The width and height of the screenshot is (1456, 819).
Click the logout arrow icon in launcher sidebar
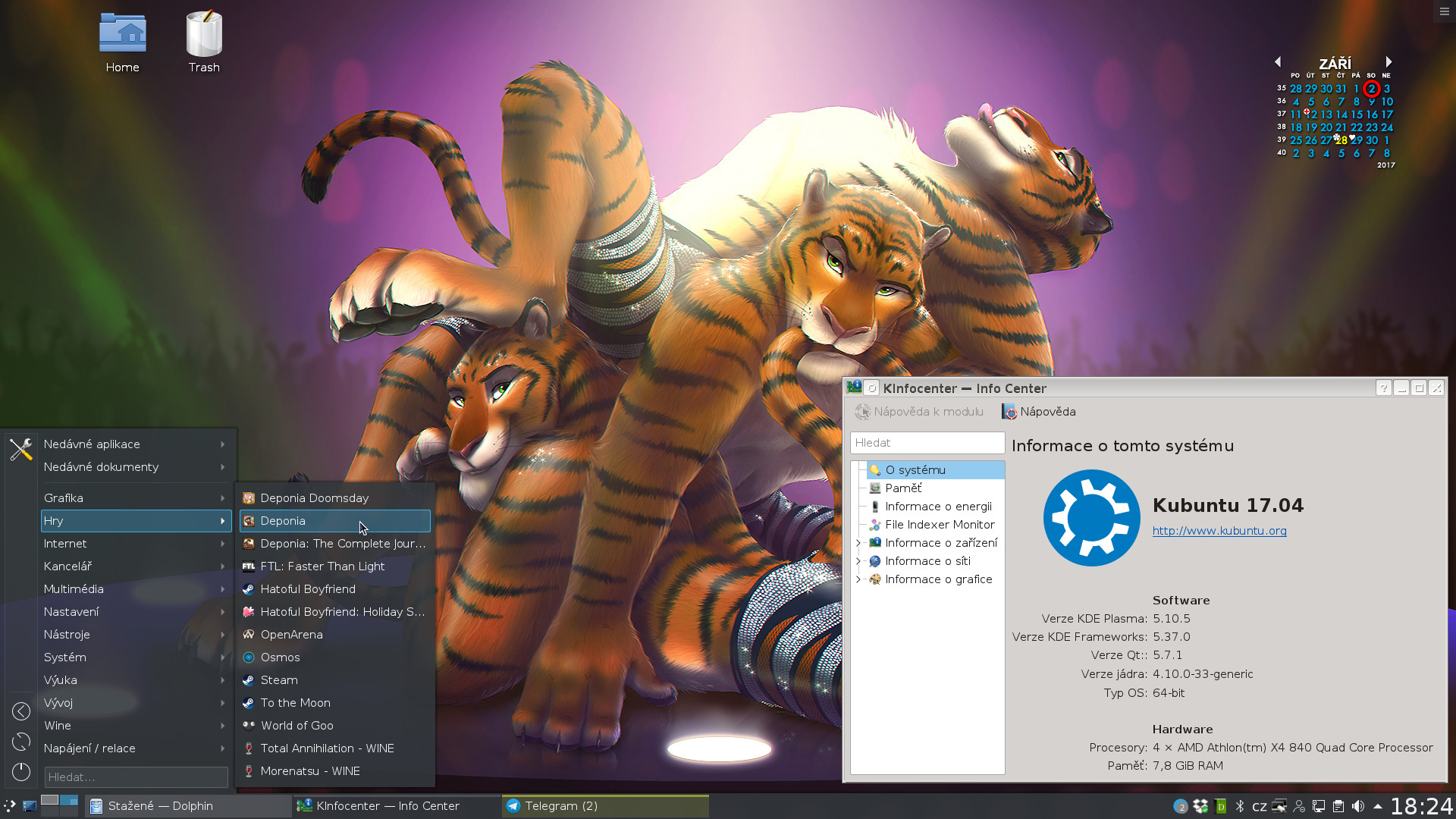[21, 711]
